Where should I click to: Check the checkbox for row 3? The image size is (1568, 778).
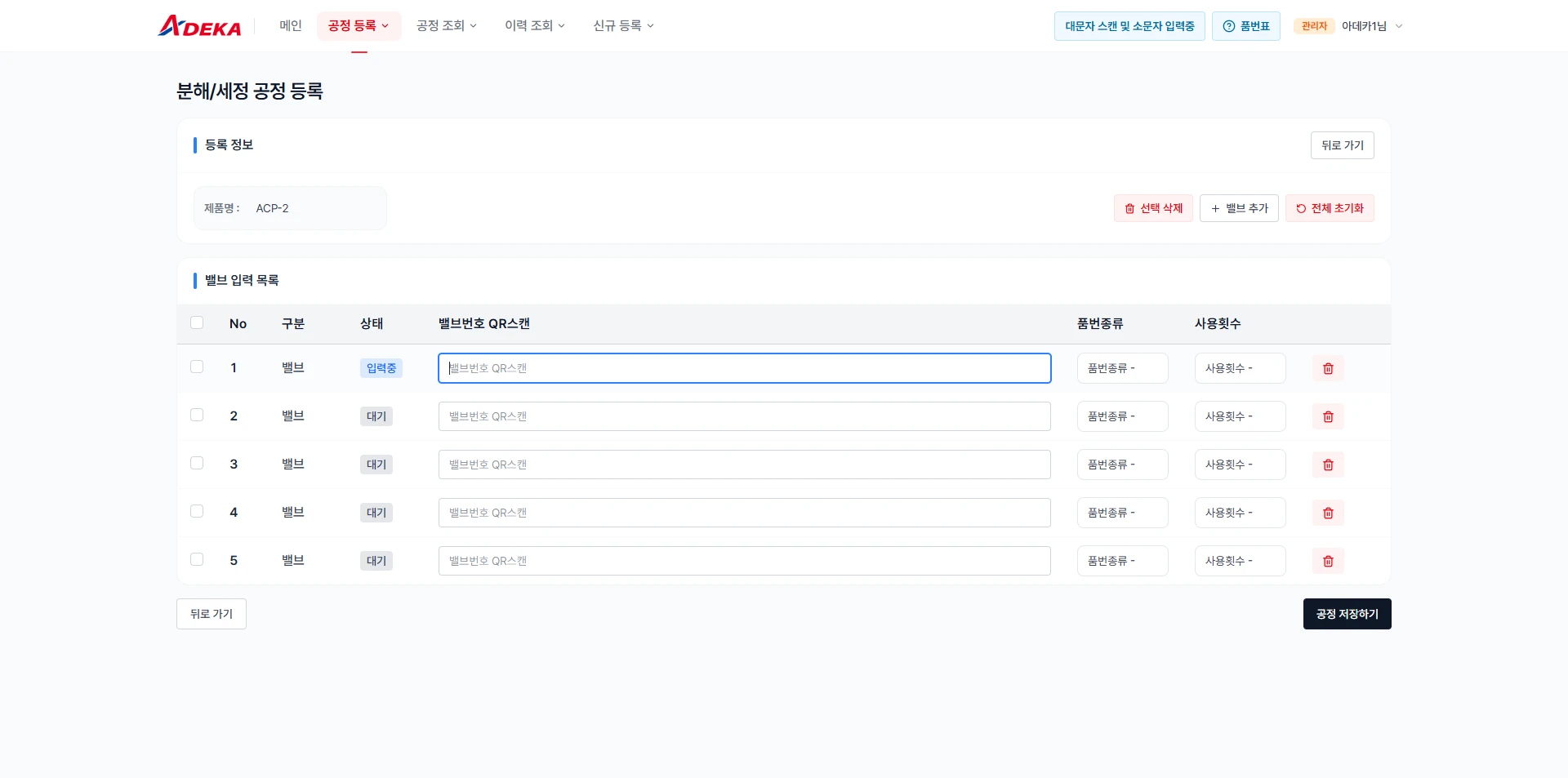(x=197, y=463)
